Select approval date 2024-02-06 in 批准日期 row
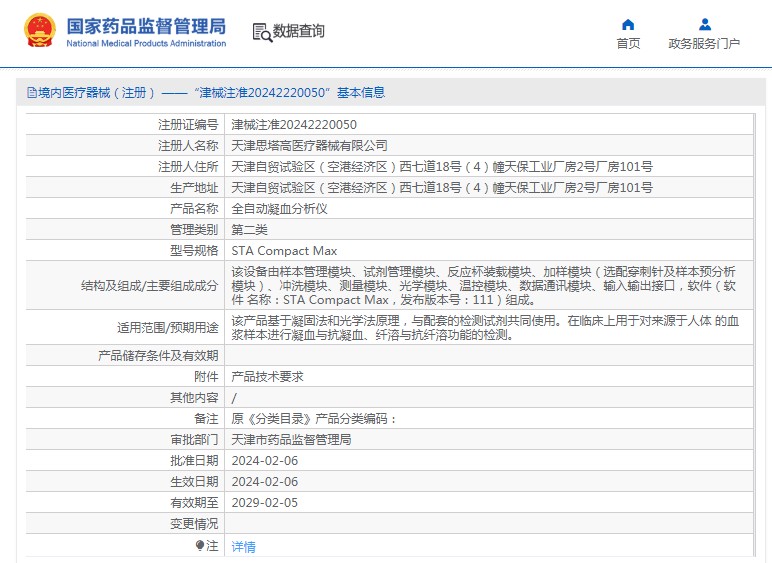The width and height of the screenshot is (772, 563). pyautogui.click(x=265, y=461)
